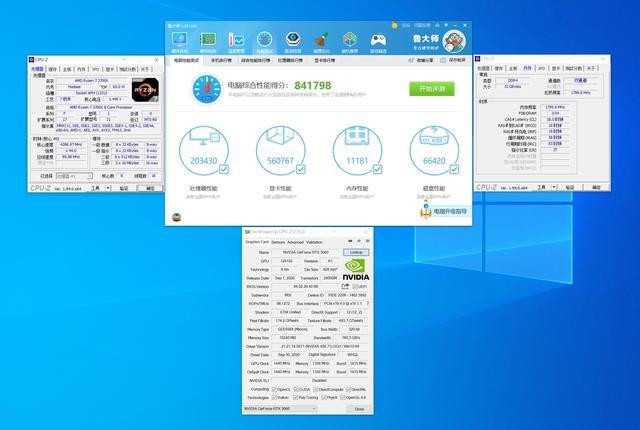
Task: Click the graphics card circle showing 560767
Action: pos(280,151)
